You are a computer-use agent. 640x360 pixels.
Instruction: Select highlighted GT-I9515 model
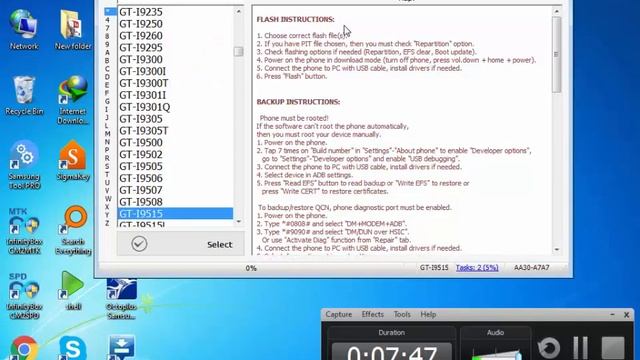(x=175, y=213)
